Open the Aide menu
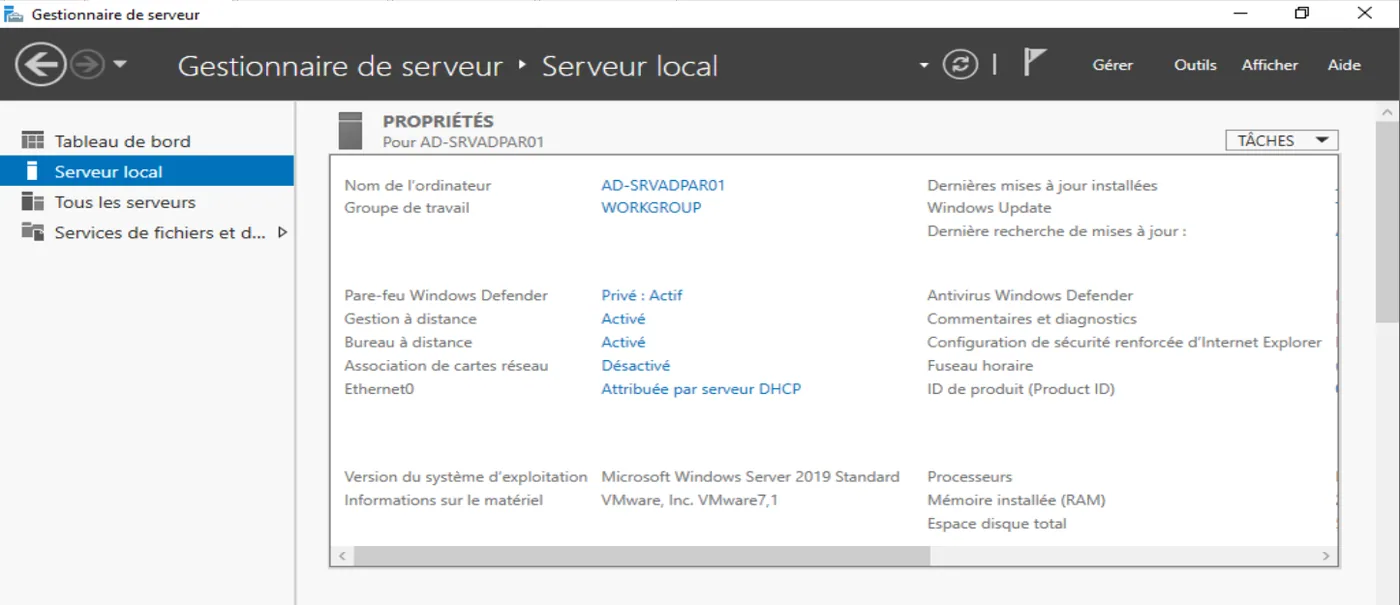This screenshot has width=1400, height=605. tap(1344, 65)
